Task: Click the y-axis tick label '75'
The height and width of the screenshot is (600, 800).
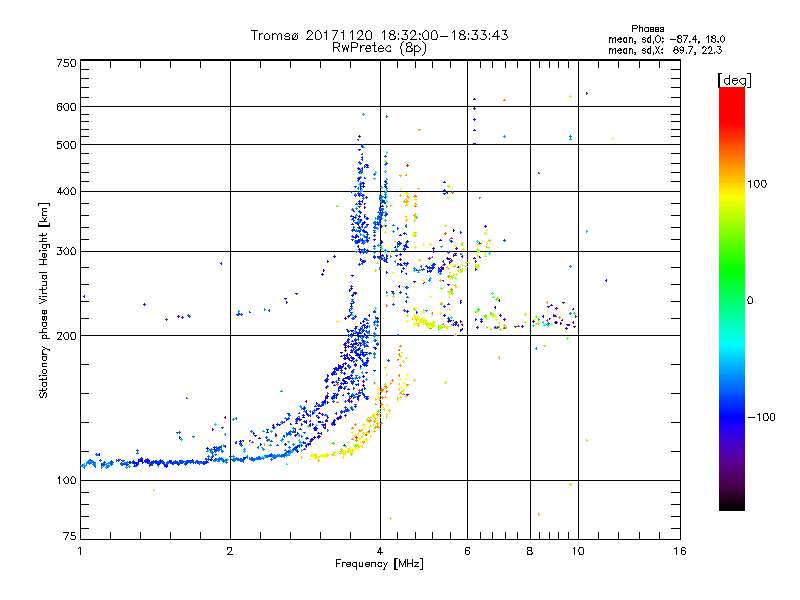Action: coord(70,536)
